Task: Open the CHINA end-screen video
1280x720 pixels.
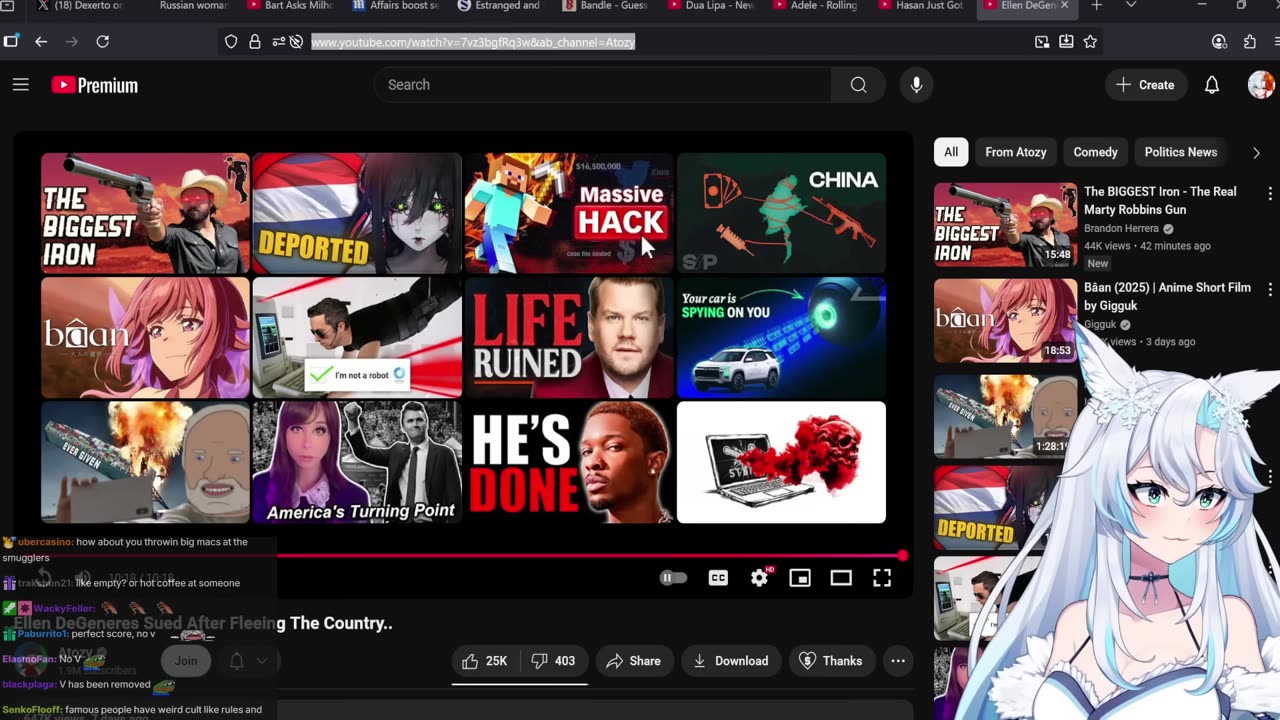Action: (781, 213)
